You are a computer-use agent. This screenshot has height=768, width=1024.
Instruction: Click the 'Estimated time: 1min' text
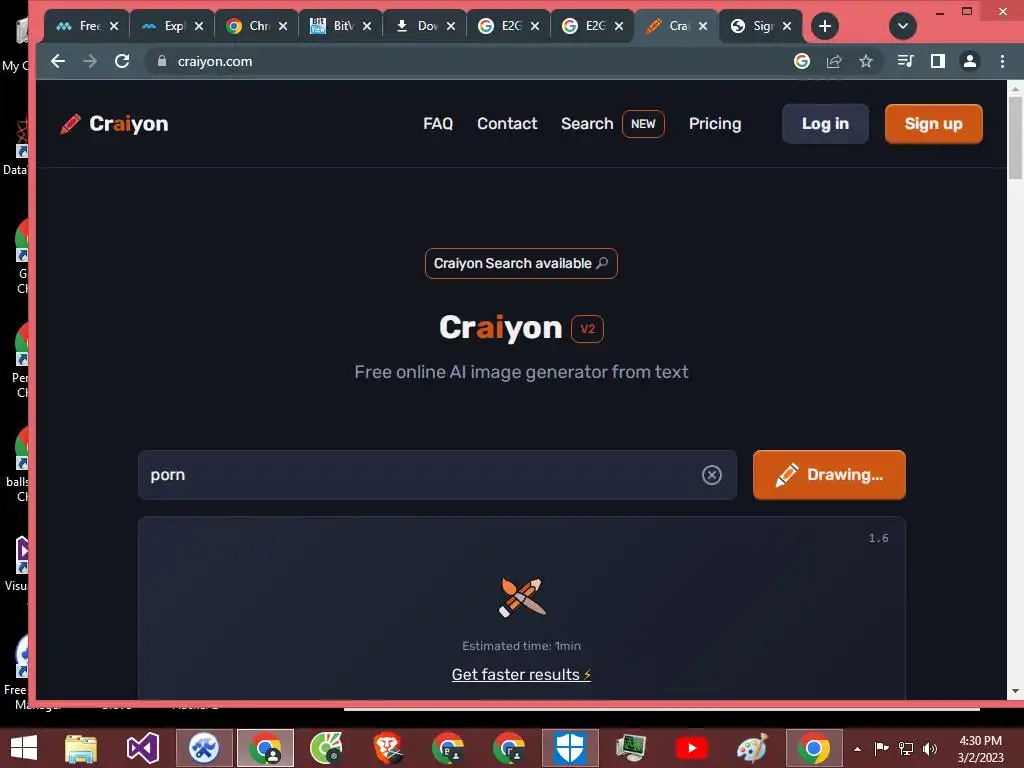coord(521,646)
